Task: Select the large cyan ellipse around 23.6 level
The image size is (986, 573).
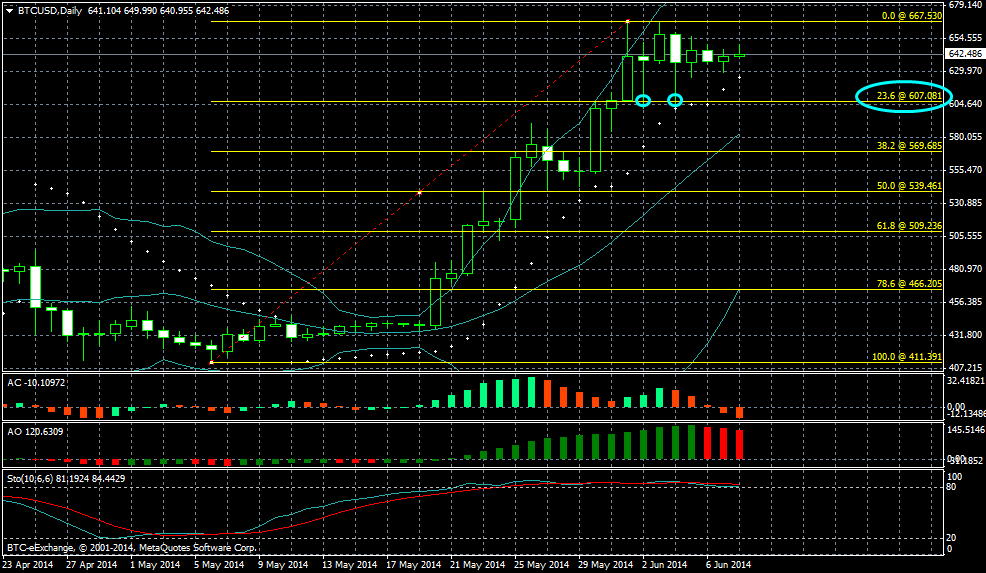Action: click(x=900, y=96)
